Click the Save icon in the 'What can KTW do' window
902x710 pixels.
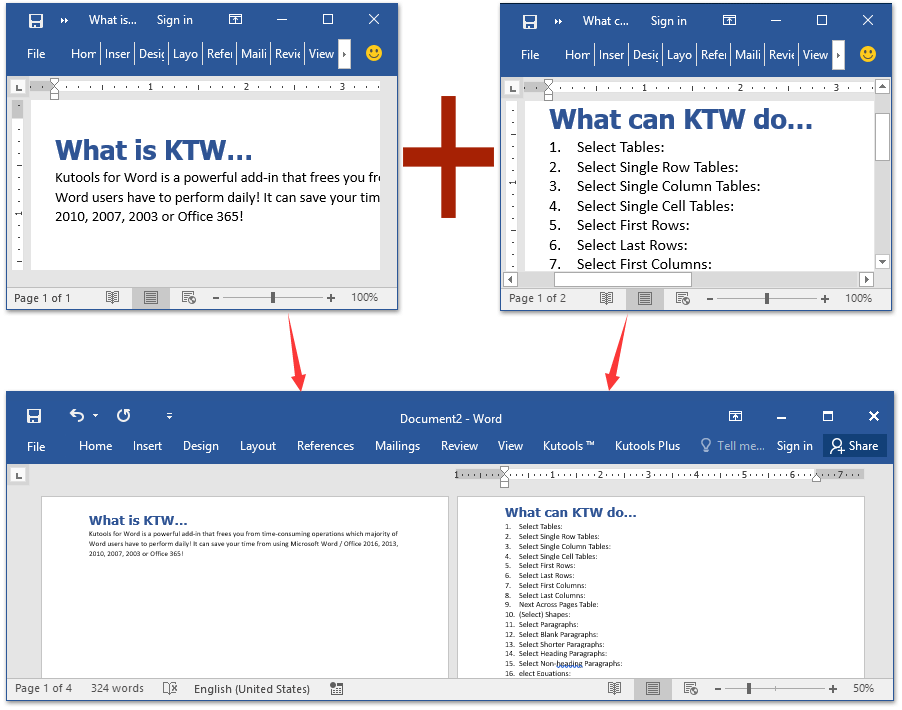tap(530, 20)
